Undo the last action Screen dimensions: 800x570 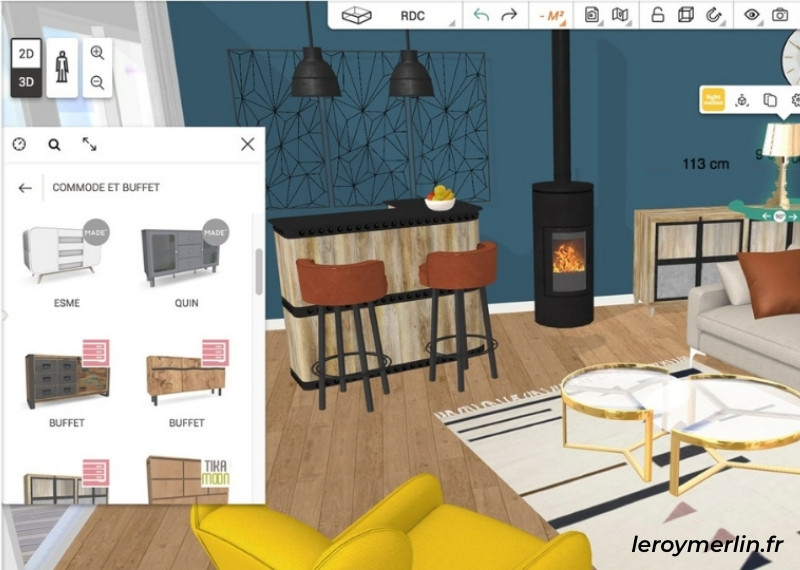click(x=481, y=15)
